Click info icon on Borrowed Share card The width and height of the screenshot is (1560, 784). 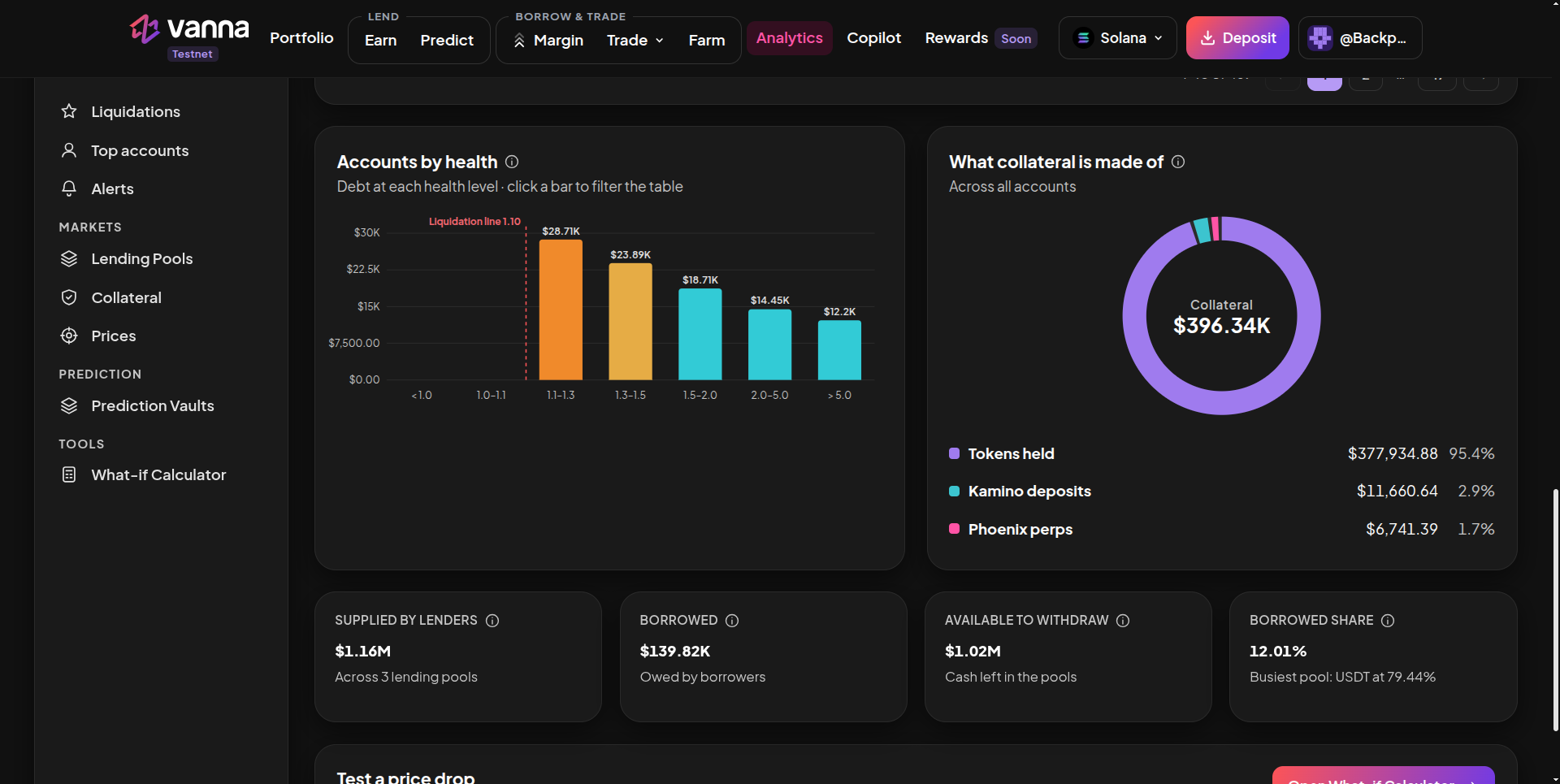[1388, 621]
